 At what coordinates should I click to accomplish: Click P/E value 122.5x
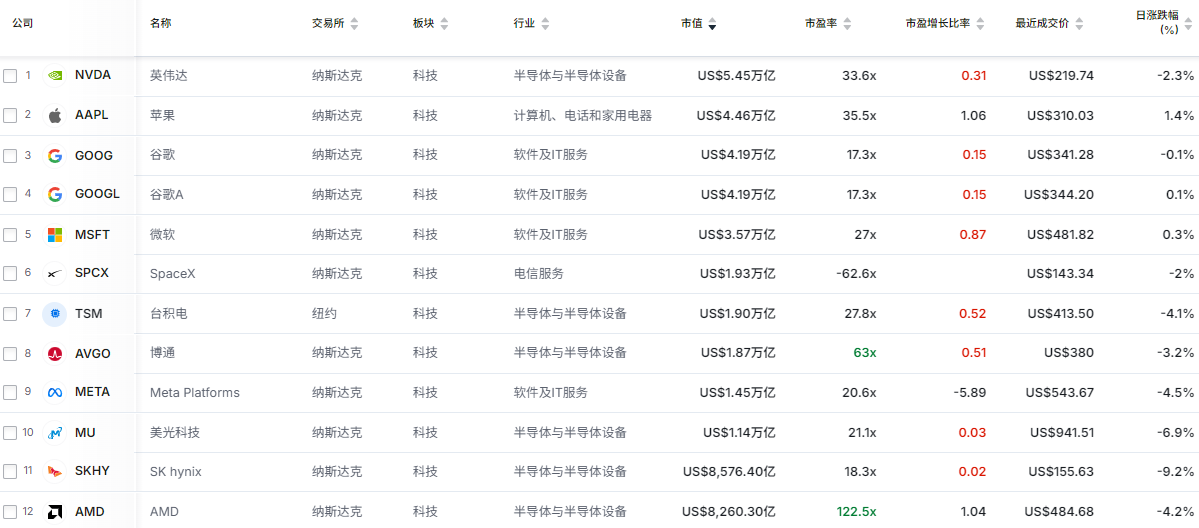point(856,511)
